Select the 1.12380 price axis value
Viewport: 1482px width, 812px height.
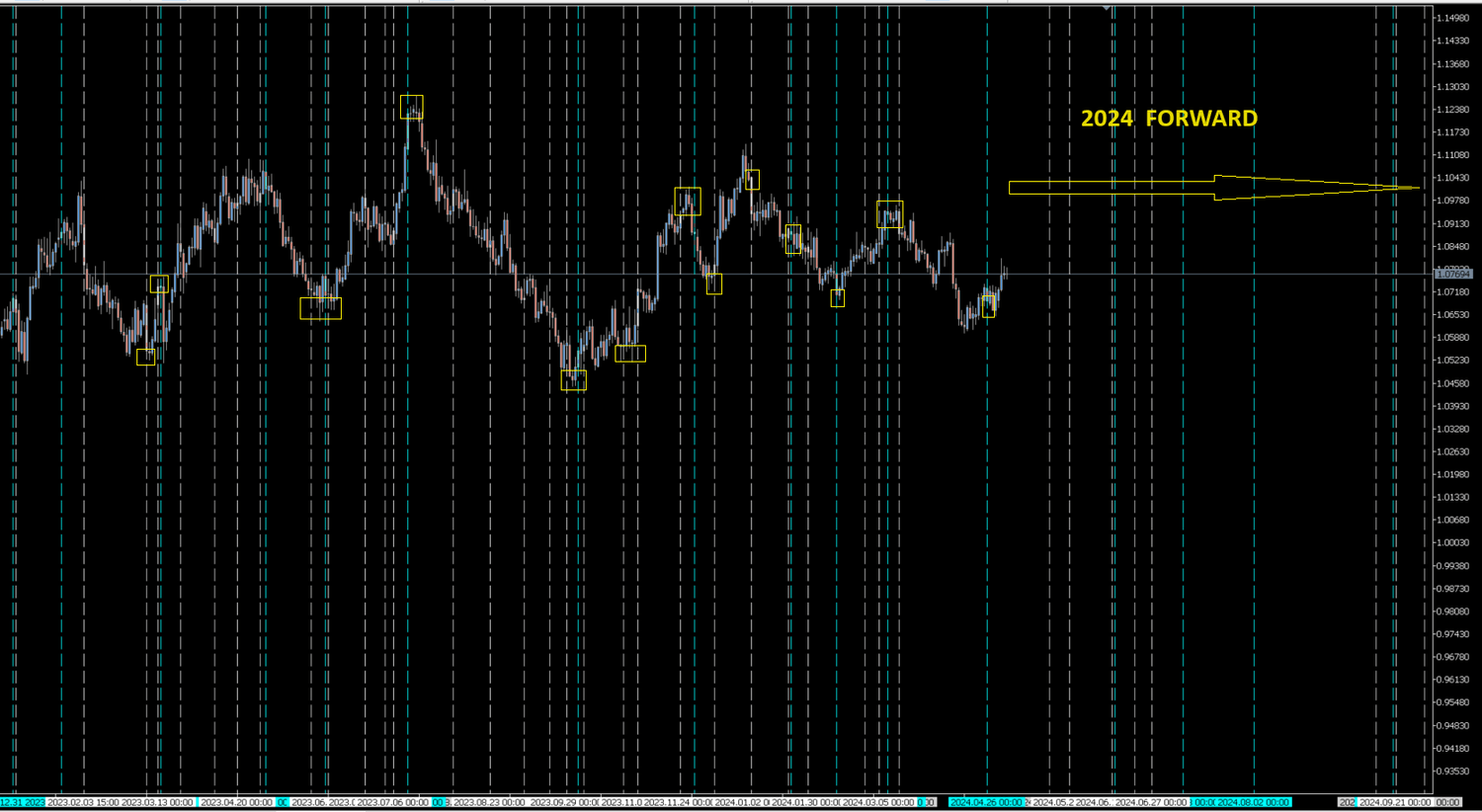1454,110
